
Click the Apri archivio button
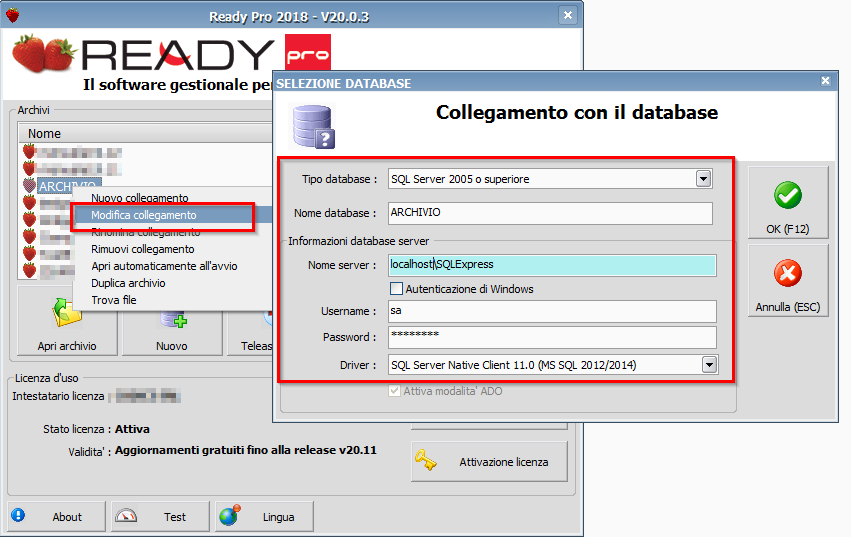point(67,320)
